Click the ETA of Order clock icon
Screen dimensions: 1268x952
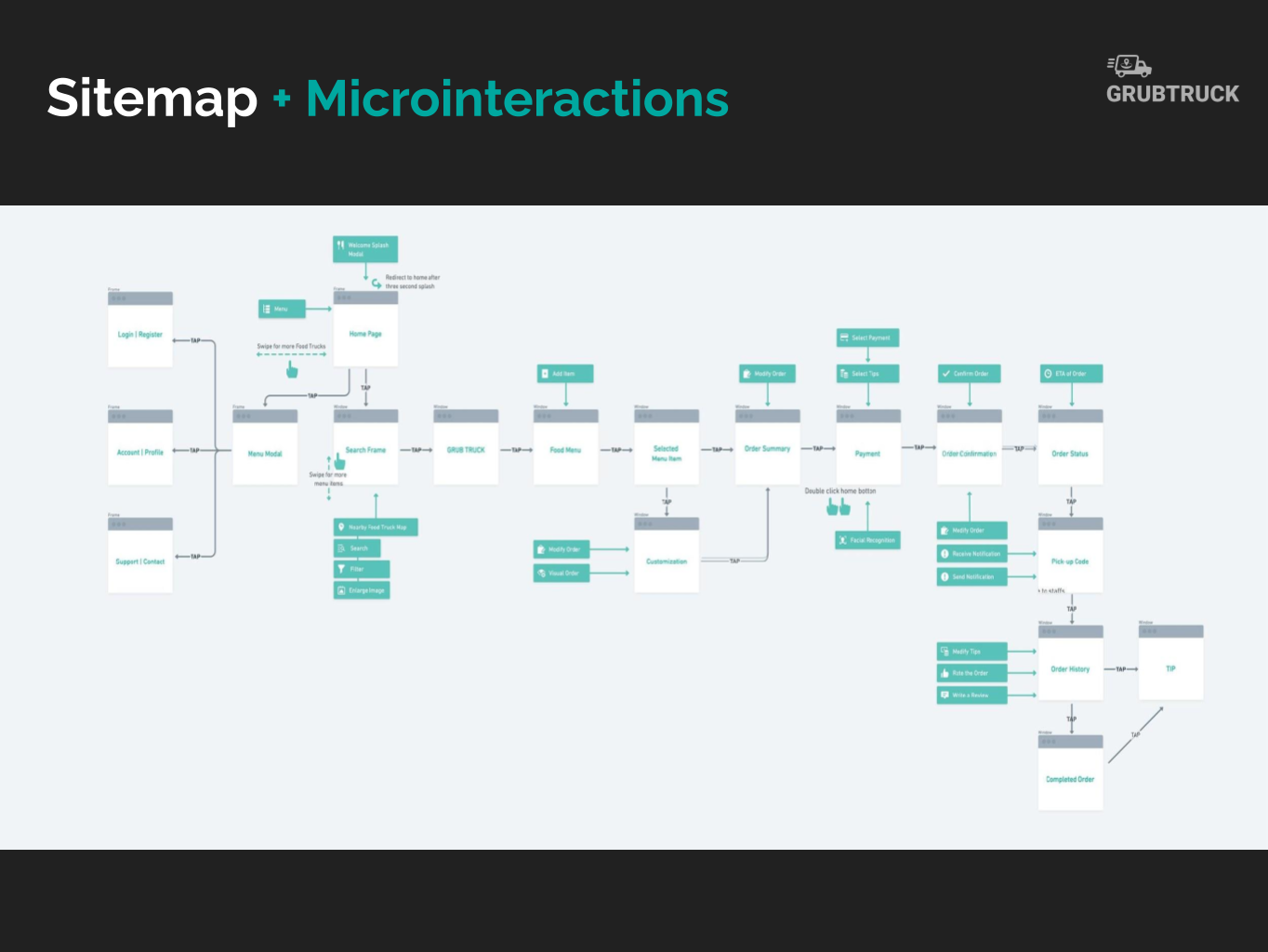(x=1048, y=374)
